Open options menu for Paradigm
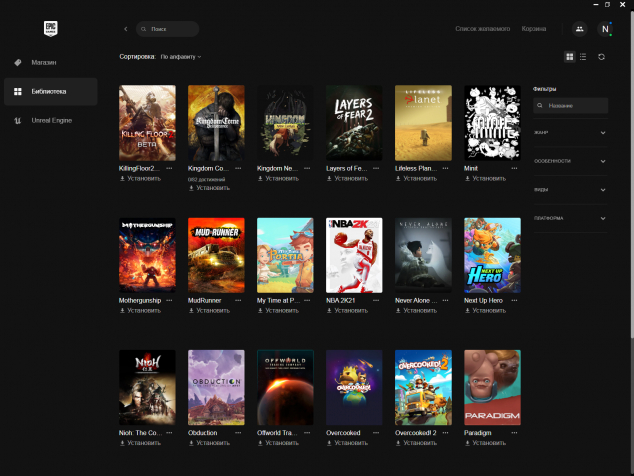This screenshot has height=476, width=634. [514, 433]
